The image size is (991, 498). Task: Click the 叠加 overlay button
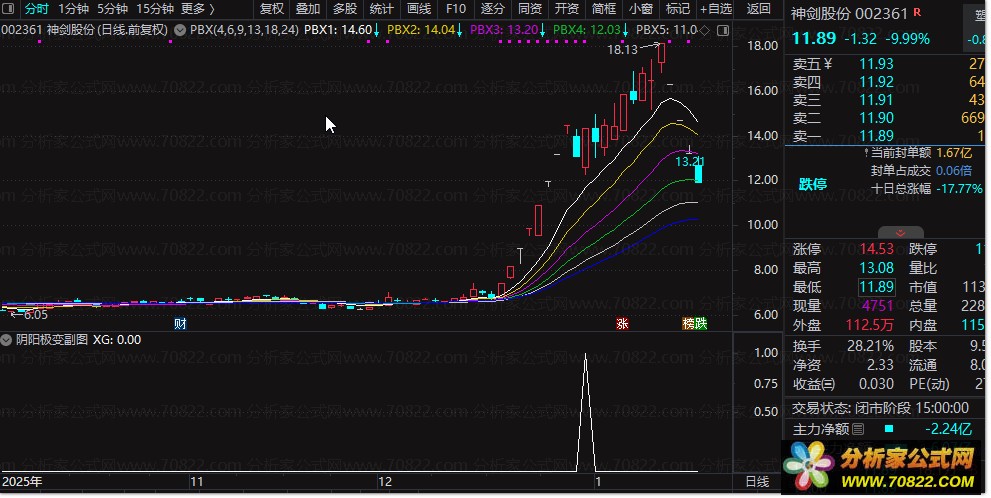(308, 9)
